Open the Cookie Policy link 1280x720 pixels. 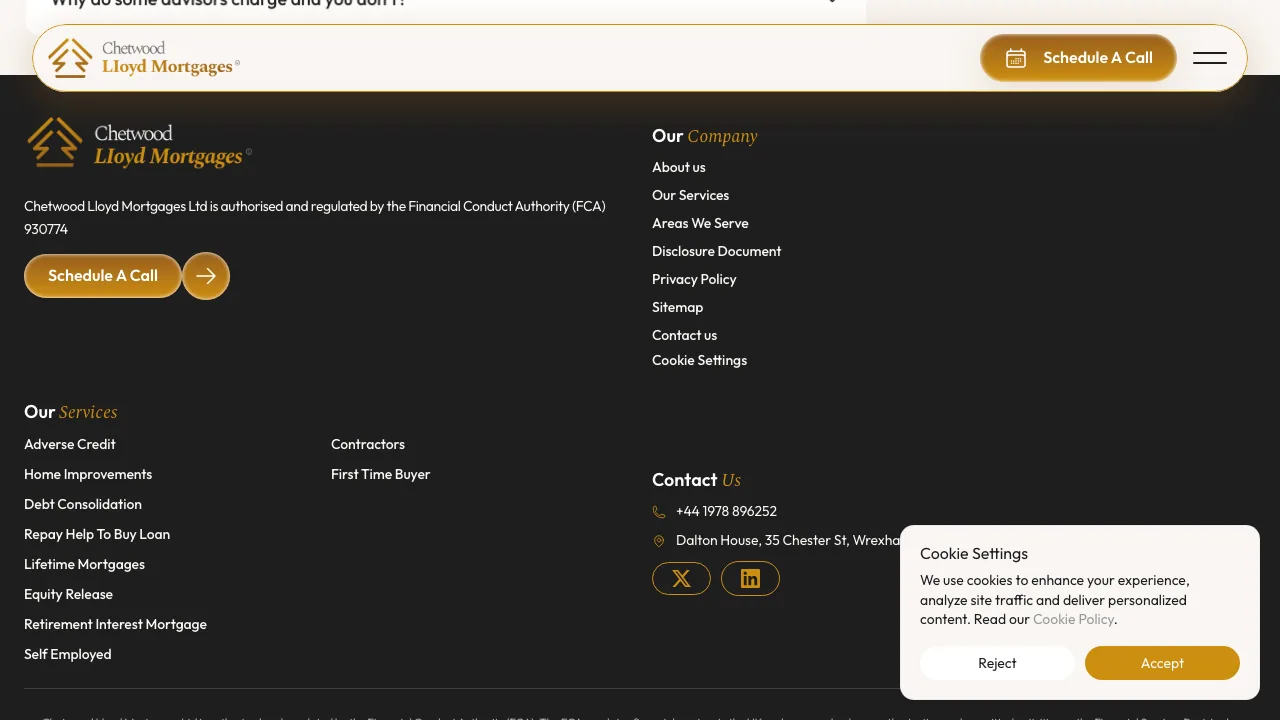[1073, 619]
